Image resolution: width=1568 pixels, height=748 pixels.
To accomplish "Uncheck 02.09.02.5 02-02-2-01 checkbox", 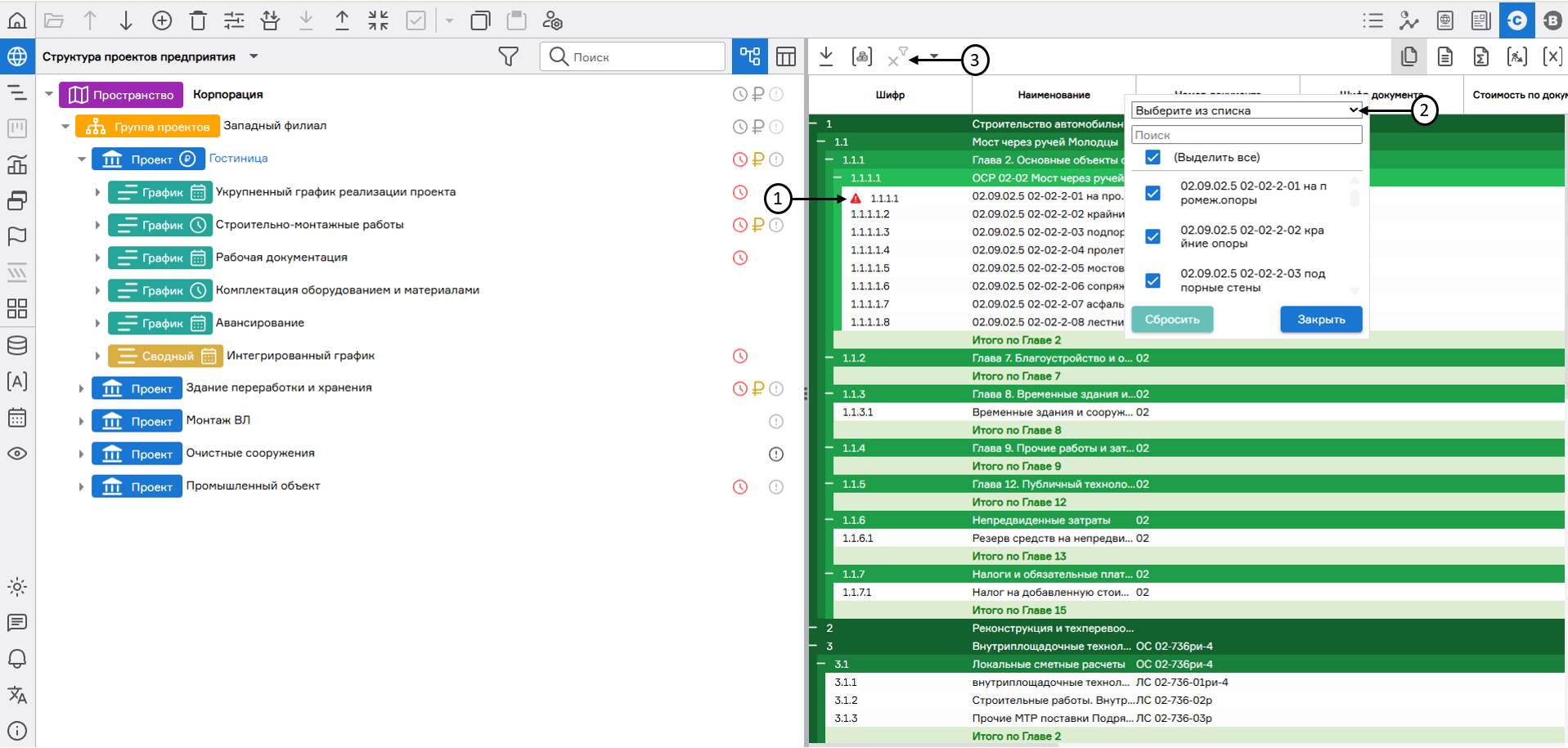I will click(1152, 193).
